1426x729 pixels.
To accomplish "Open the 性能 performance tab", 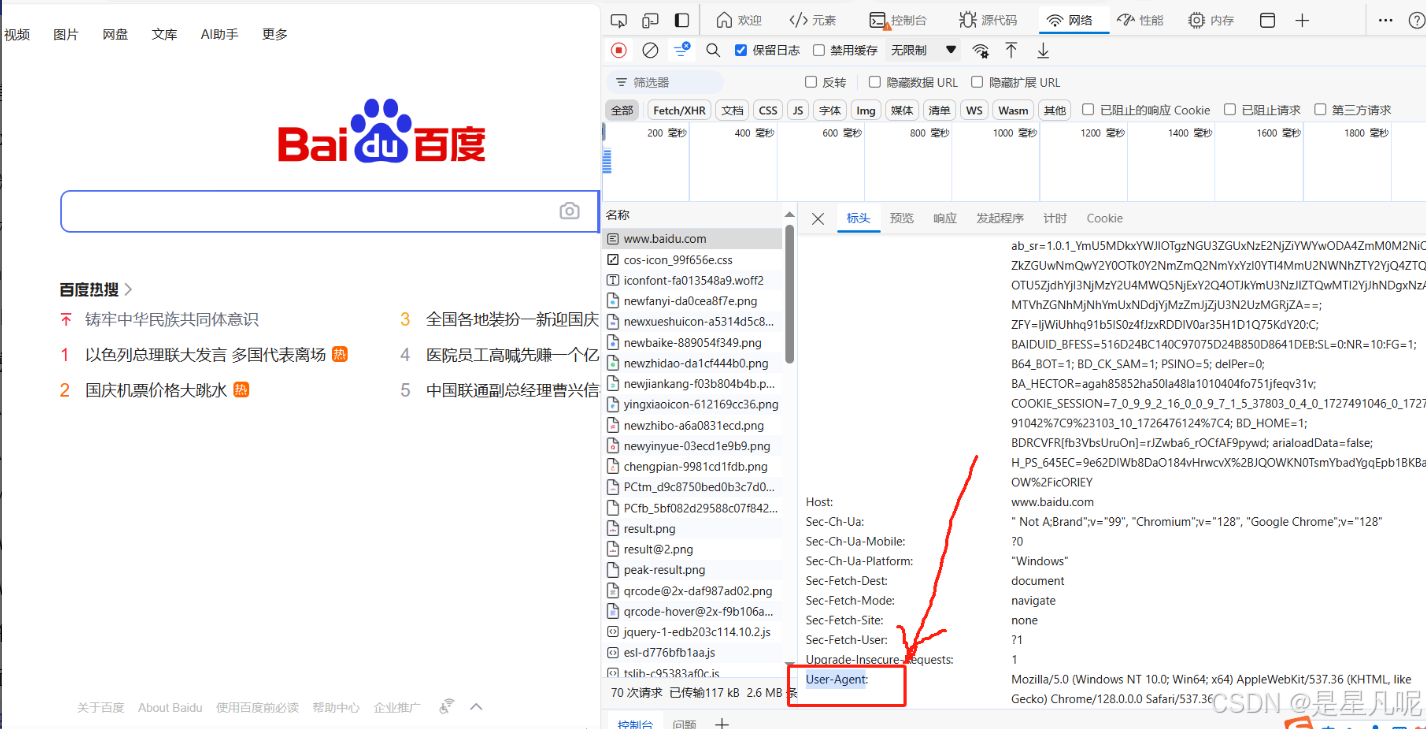I will 1140,20.
